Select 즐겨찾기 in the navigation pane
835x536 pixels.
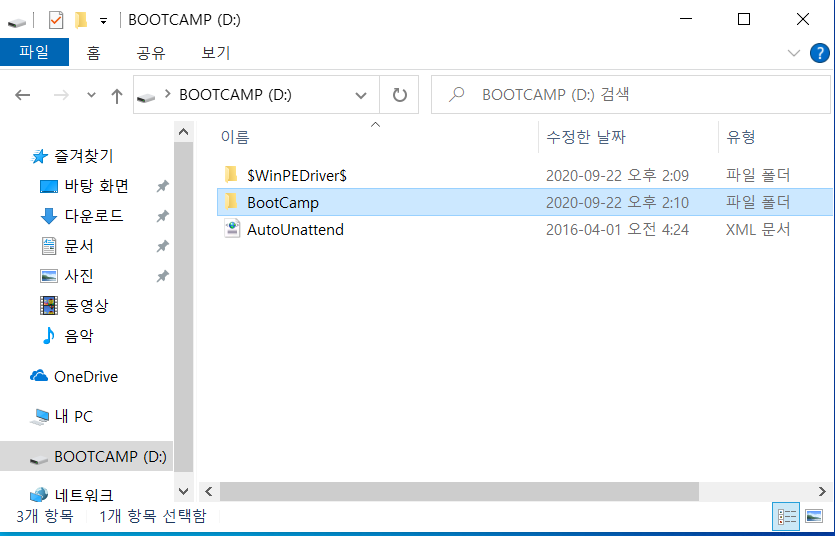coord(84,156)
